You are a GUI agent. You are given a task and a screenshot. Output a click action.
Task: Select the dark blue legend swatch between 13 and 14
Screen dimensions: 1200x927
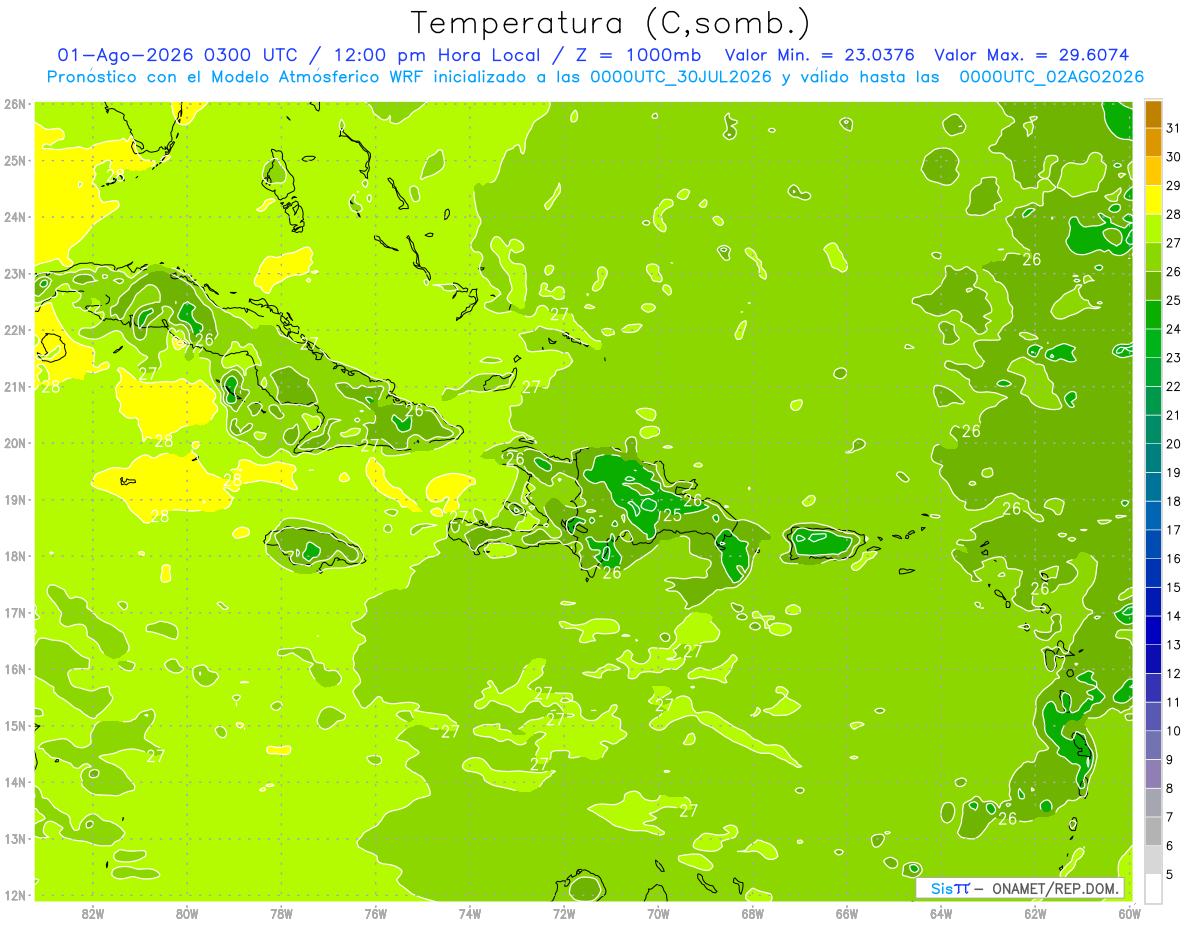click(x=1153, y=630)
